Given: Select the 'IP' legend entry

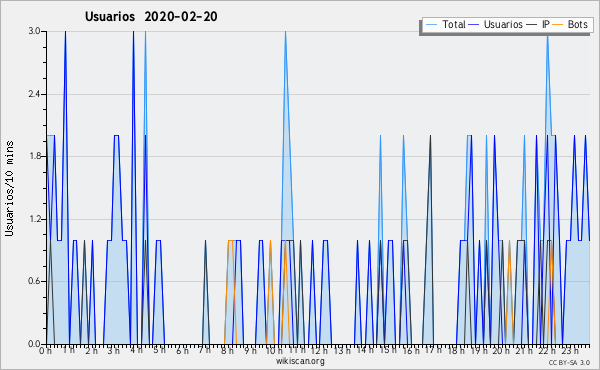Looking at the screenshot, I should coord(546,24).
